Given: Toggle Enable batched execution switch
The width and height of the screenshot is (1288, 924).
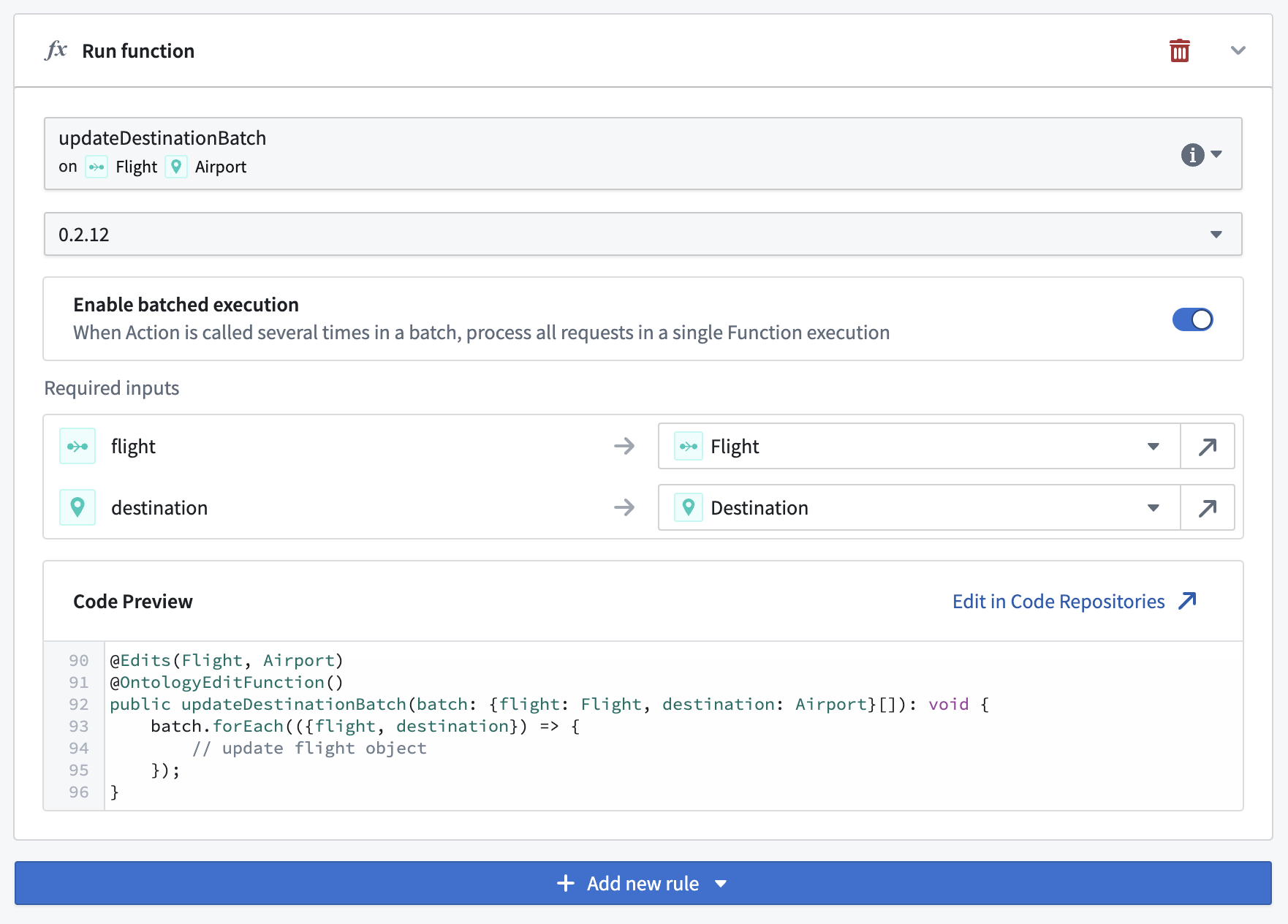Looking at the screenshot, I should pos(1192,319).
